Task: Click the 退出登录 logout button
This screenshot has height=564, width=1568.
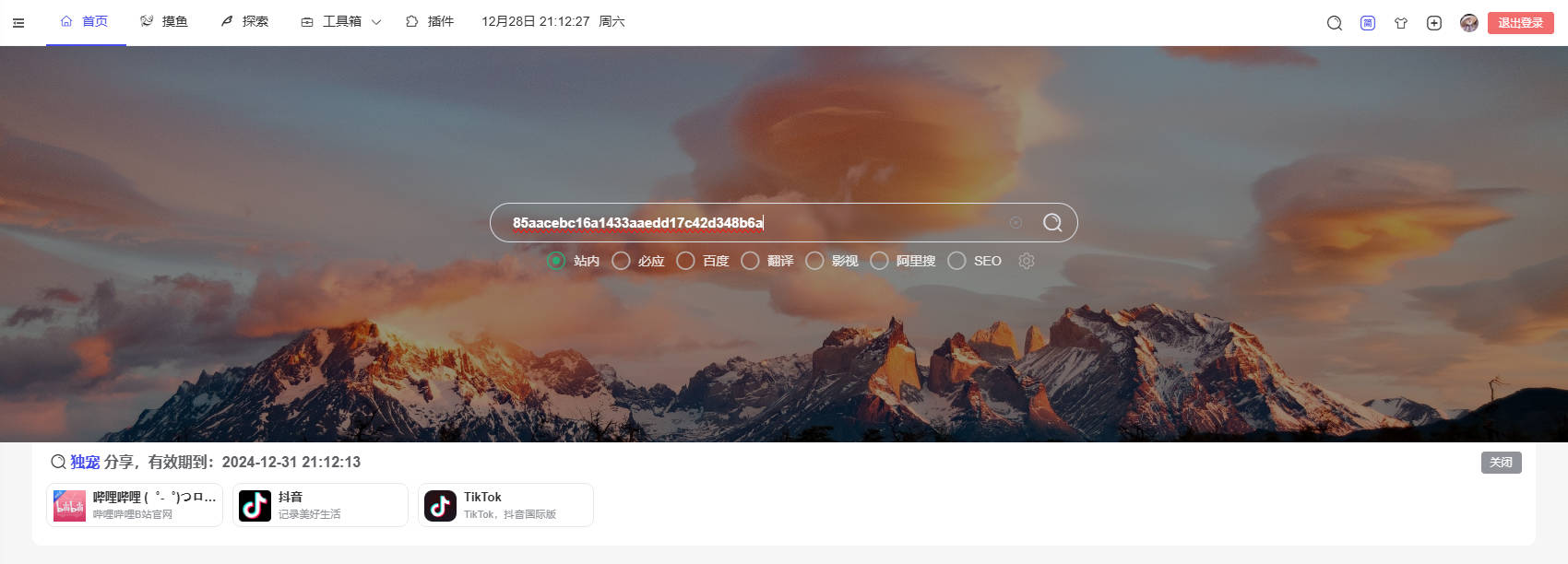Action: pyautogui.click(x=1521, y=23)
